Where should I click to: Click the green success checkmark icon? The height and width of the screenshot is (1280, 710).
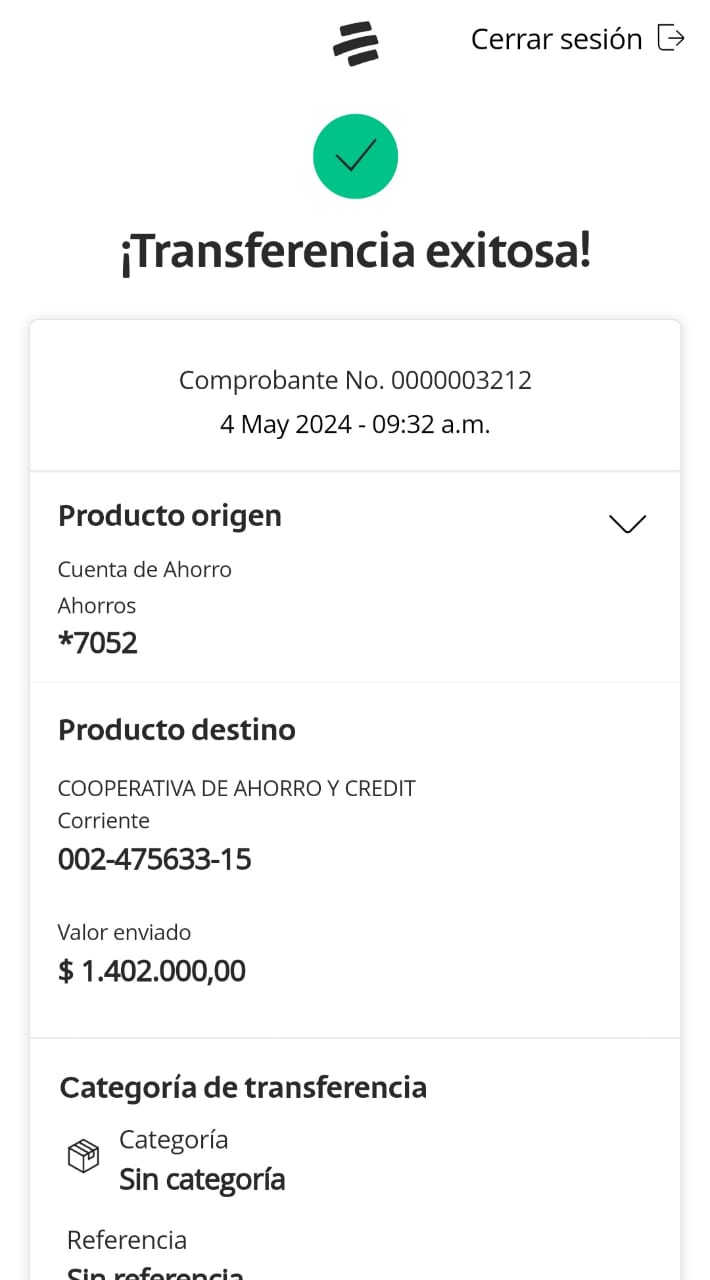[x=355, y=157]
